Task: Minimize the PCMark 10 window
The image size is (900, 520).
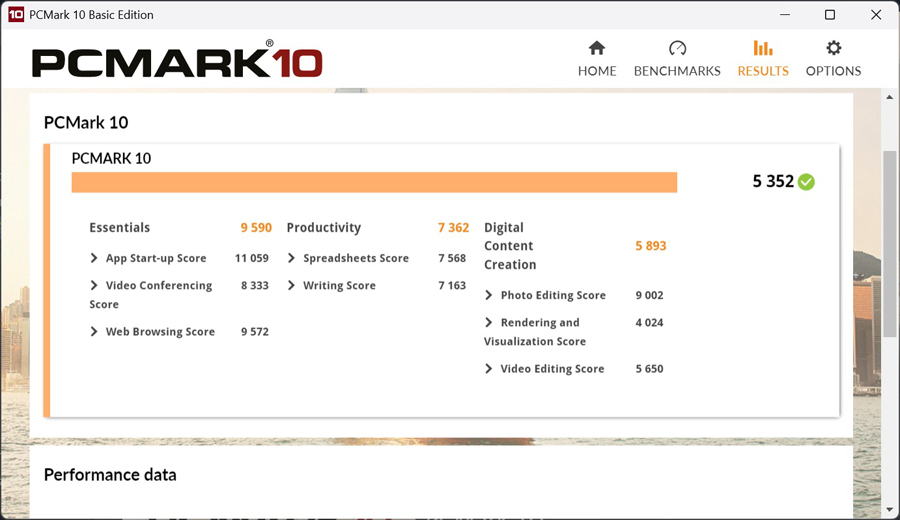Action: click(x=785, y=14)
